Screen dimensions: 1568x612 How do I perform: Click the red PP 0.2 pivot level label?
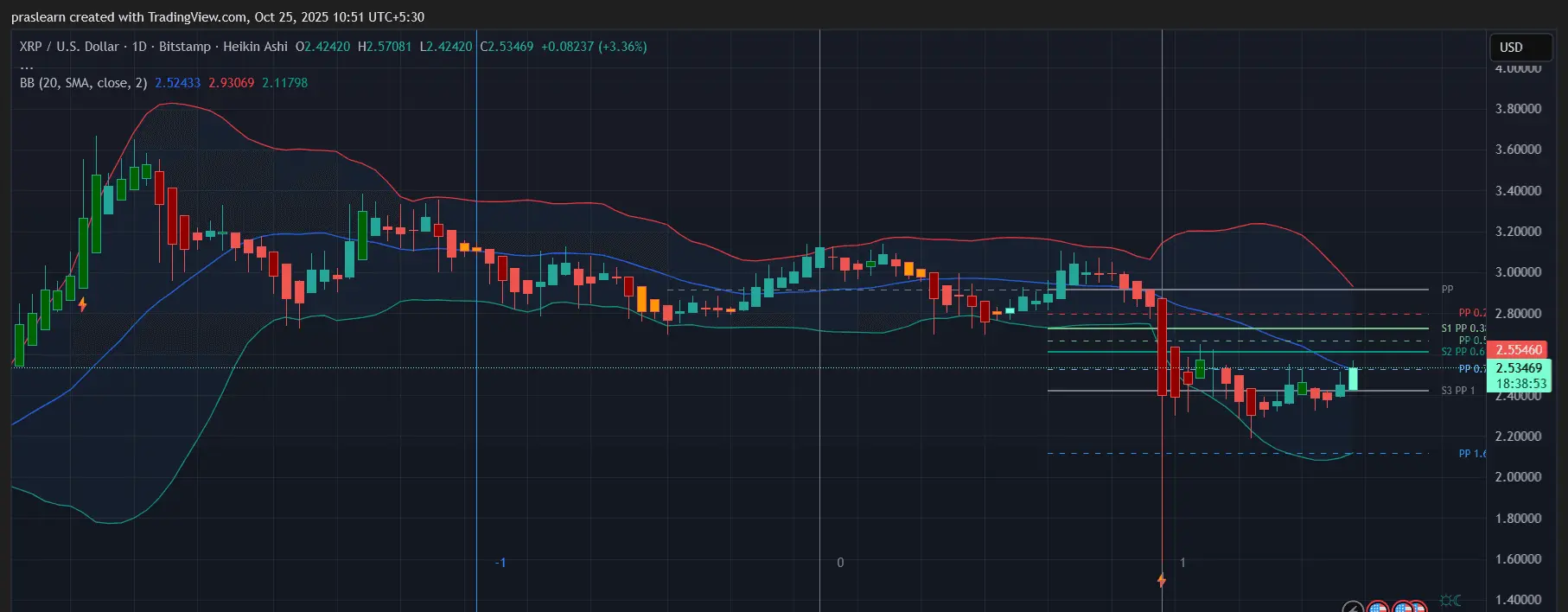(x=1472, y=313)
